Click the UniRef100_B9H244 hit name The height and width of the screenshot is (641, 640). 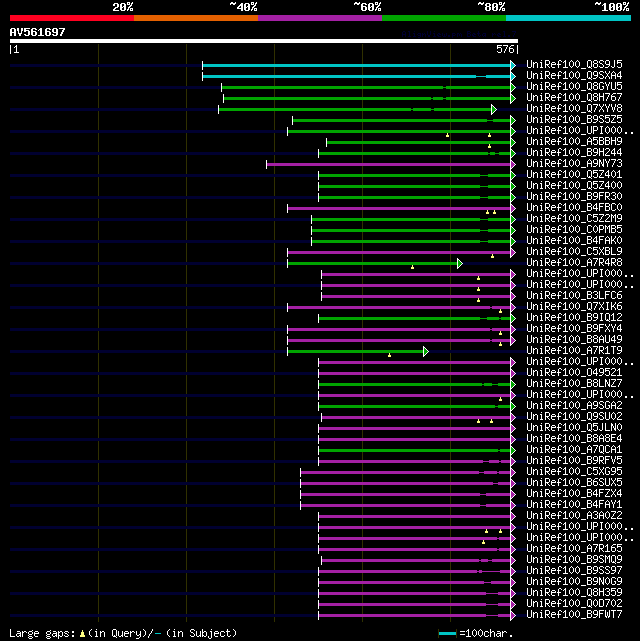[x=574, y=152]
